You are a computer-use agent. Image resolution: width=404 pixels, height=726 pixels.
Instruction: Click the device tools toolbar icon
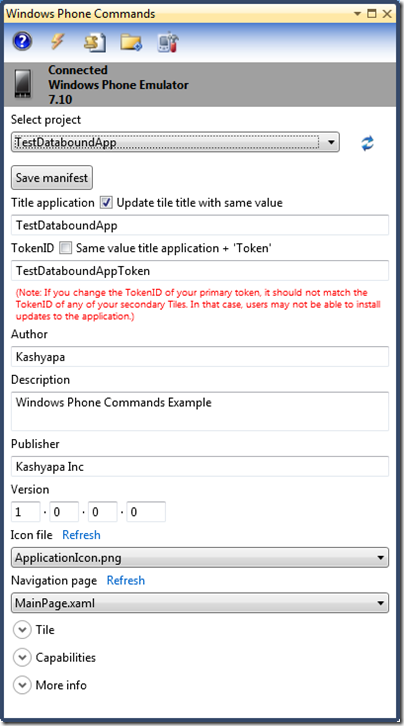168,42
